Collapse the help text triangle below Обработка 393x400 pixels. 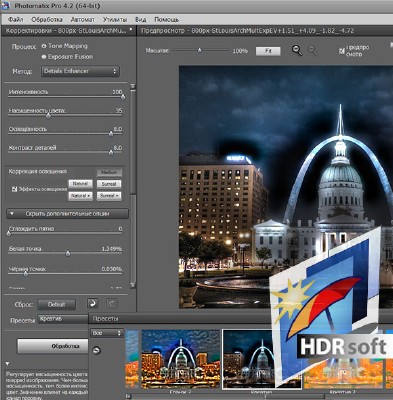click(7, 364)
